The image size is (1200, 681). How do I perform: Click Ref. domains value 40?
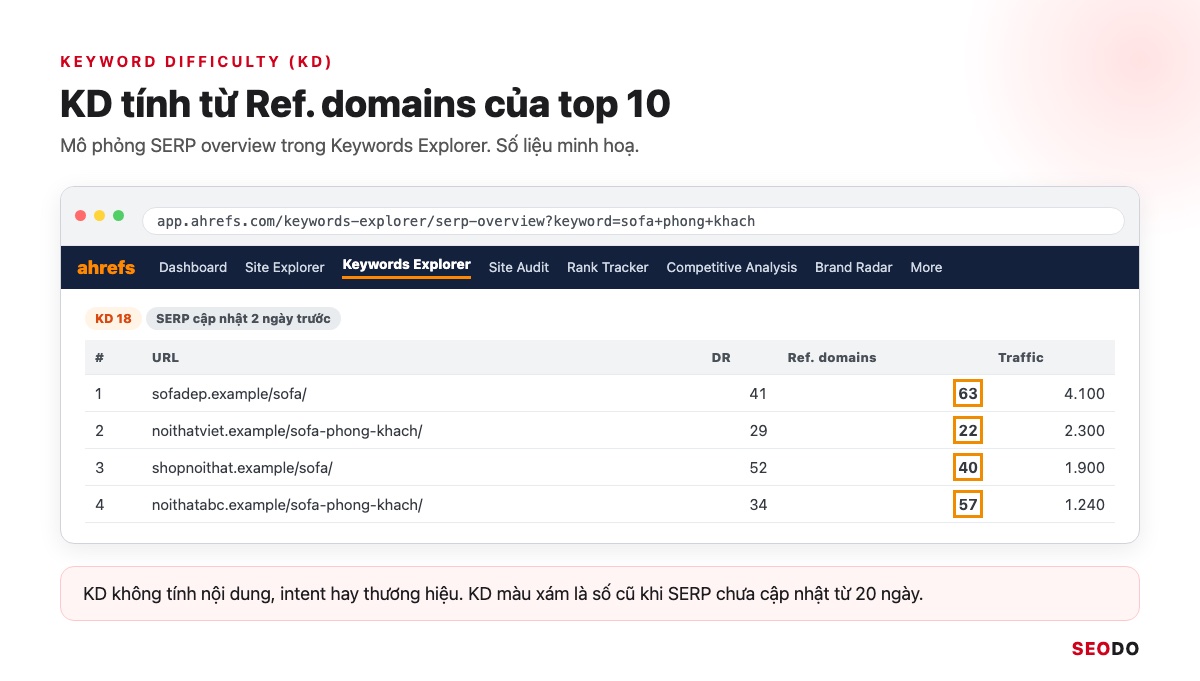968,468
